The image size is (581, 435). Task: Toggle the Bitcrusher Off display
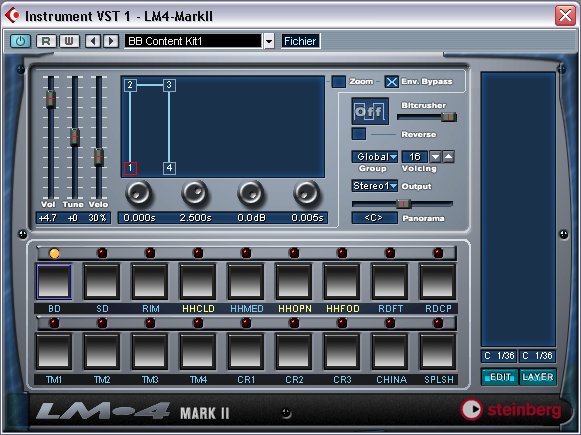[x=370, y=111]
